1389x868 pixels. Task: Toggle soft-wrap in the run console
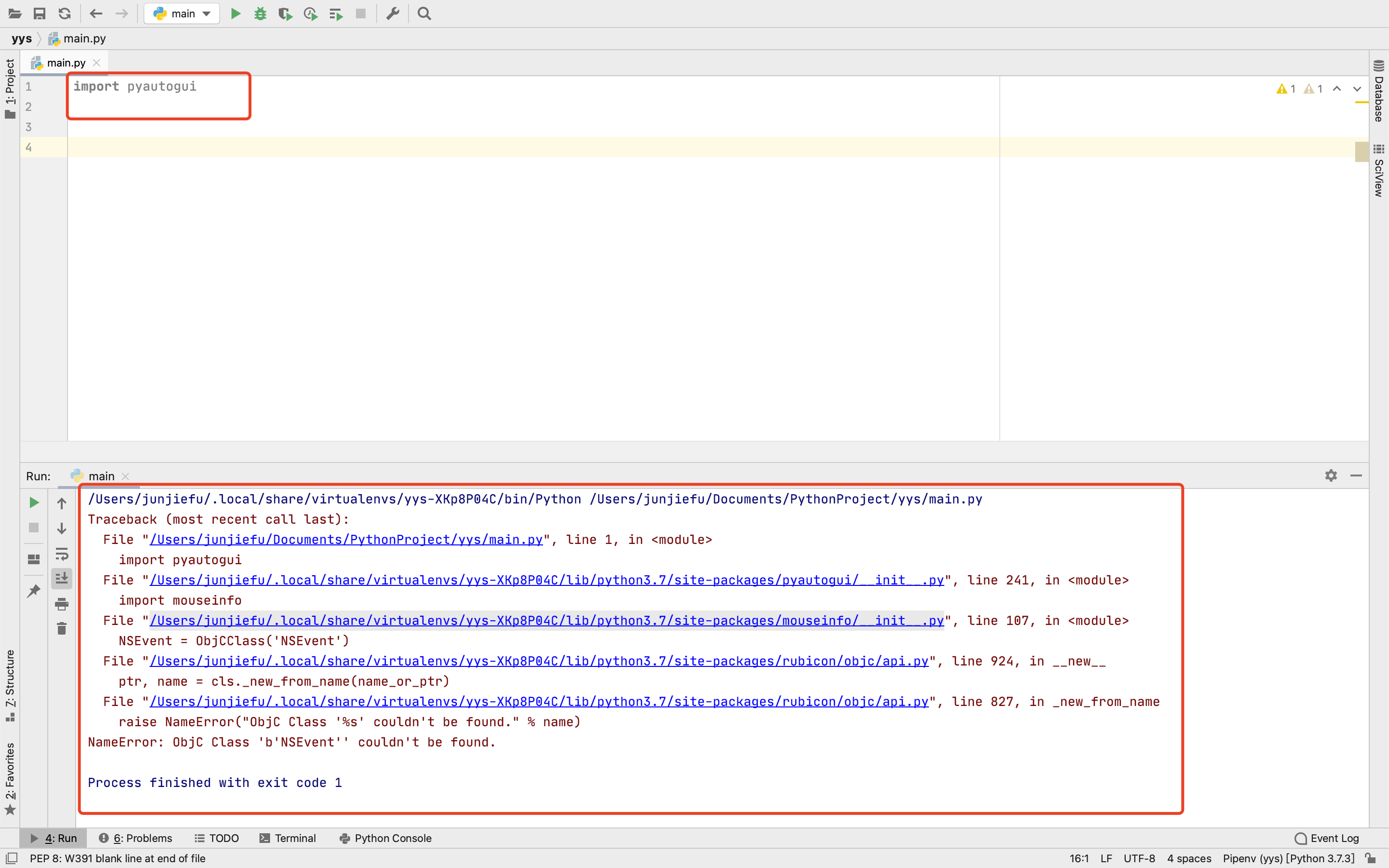tap(61, 554)
